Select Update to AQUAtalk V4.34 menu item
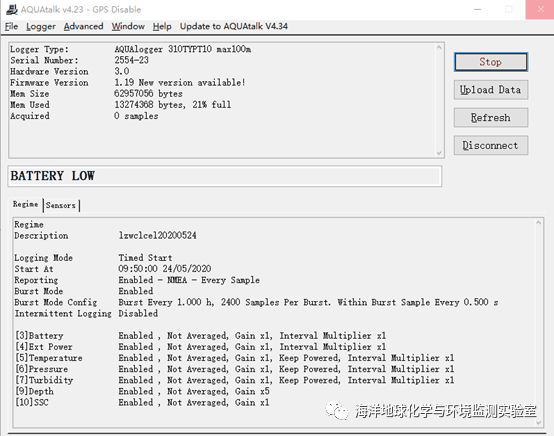The width and height of the screenshot is (554, 436). coord(234,26)
